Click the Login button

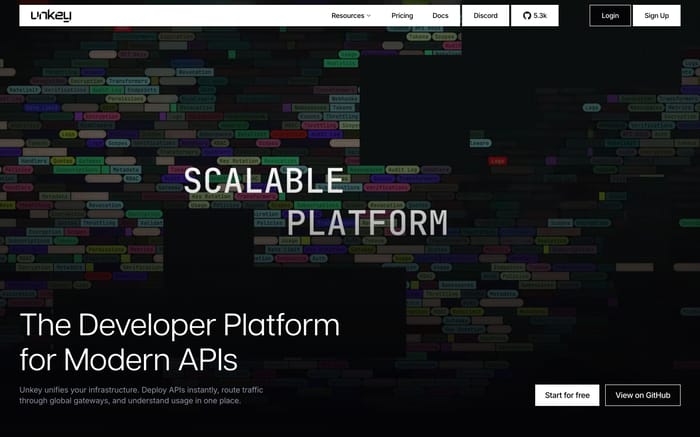[610, 16]
